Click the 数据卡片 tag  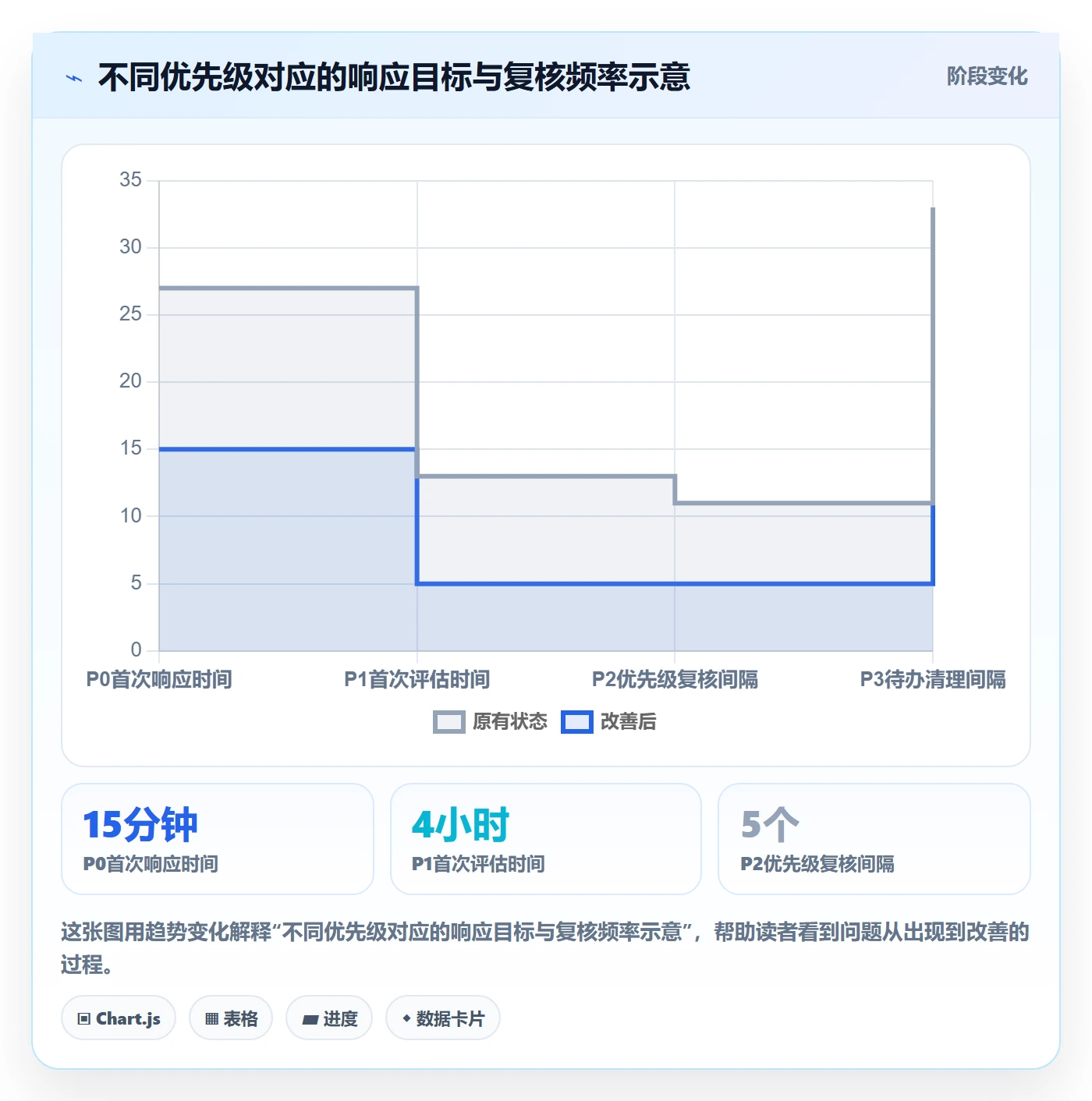point(443,1018)
